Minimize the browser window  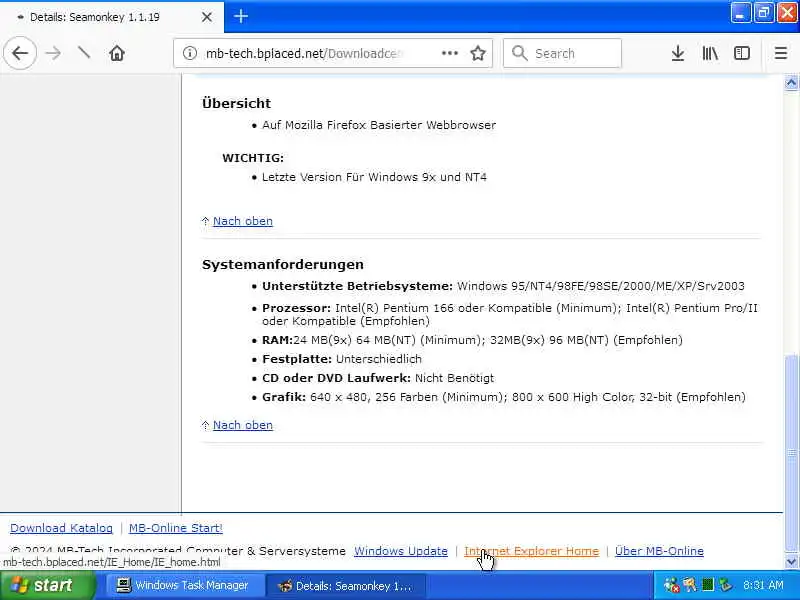coord(740,13)
